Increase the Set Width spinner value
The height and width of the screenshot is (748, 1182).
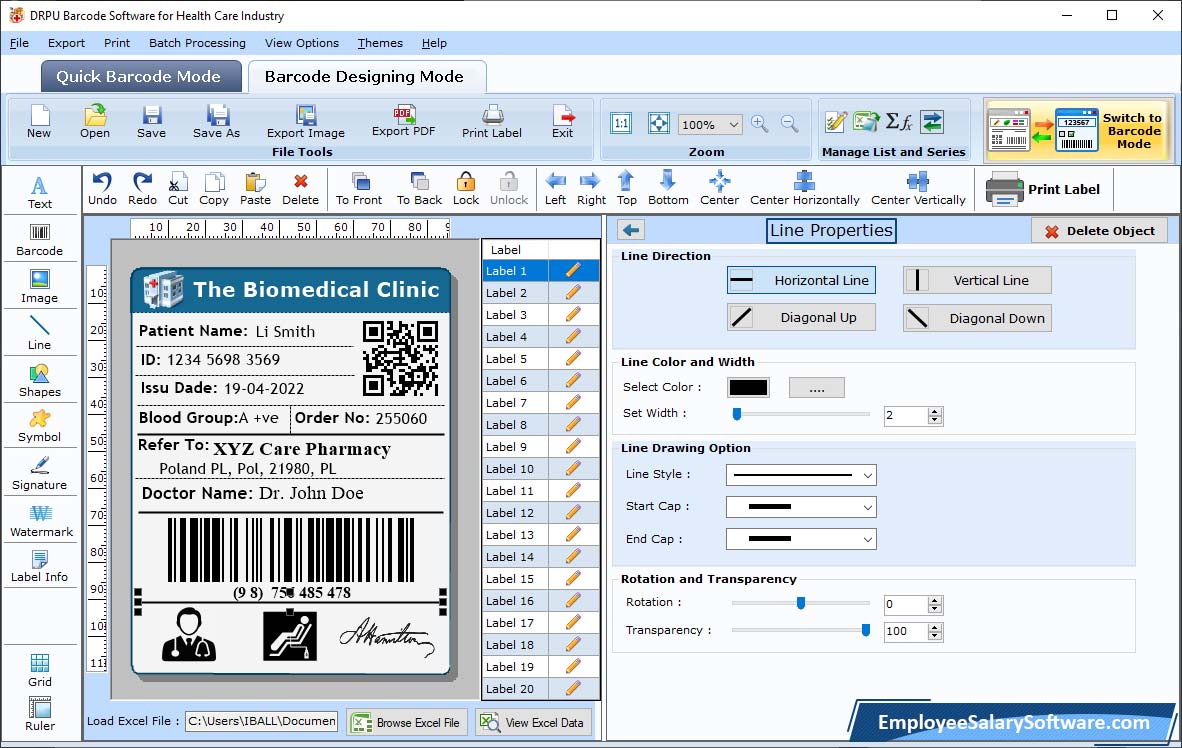935,412
